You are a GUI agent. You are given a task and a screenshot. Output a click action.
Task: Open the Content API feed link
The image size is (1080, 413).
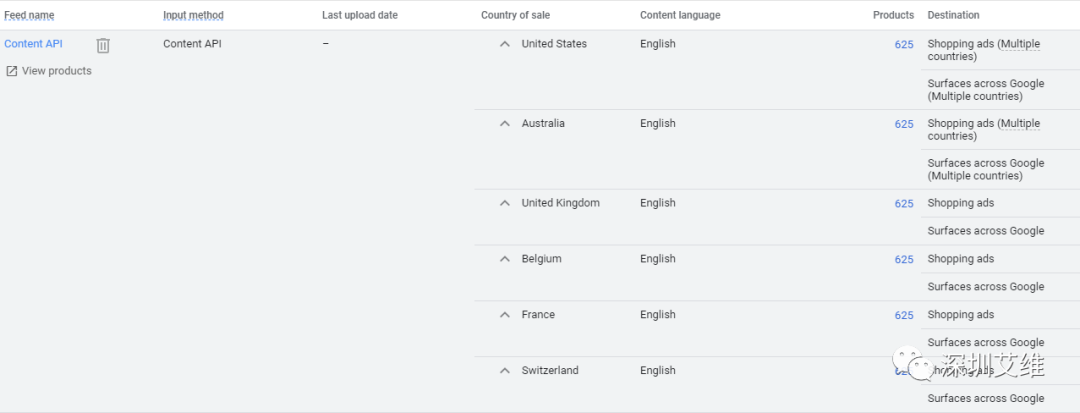tap(33, 44)
